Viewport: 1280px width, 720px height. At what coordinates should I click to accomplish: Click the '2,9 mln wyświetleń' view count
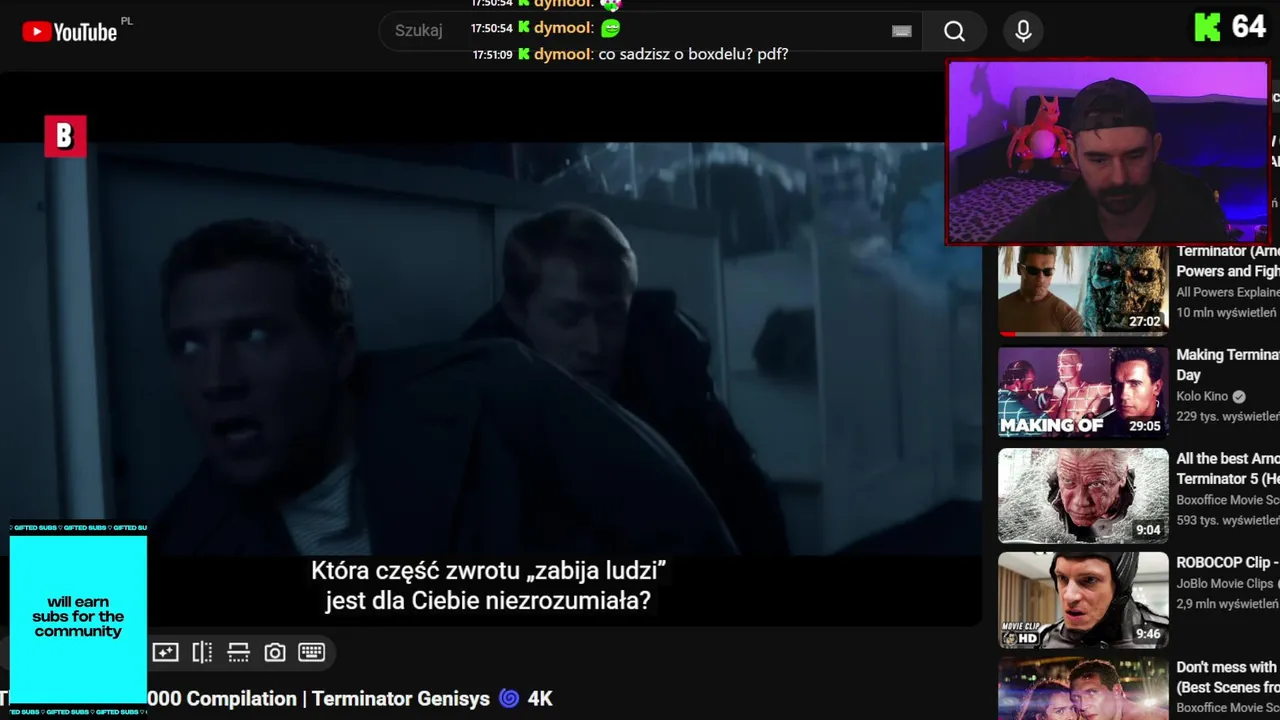coord(1228,604)
